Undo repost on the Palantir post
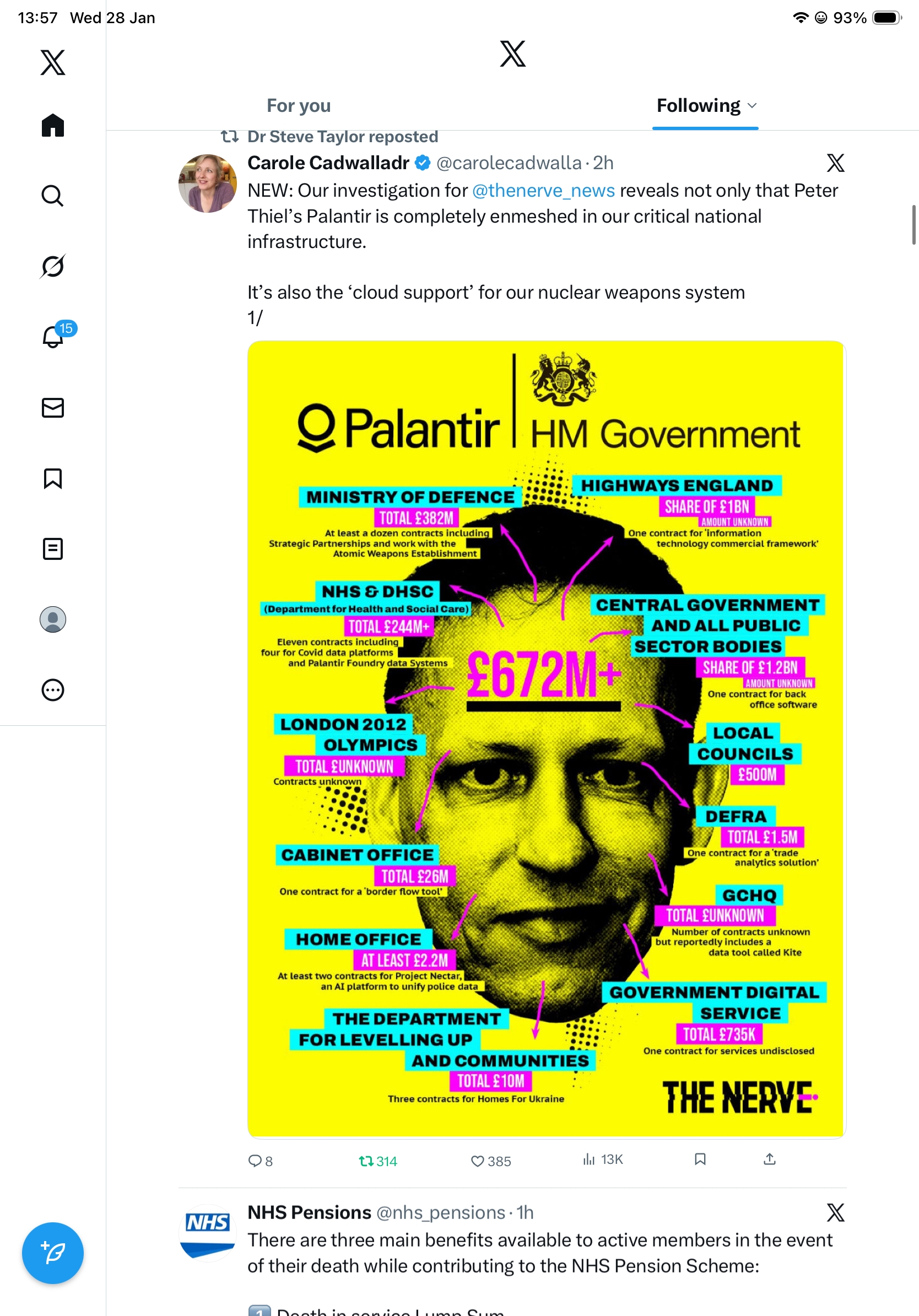 (377, 1161)
